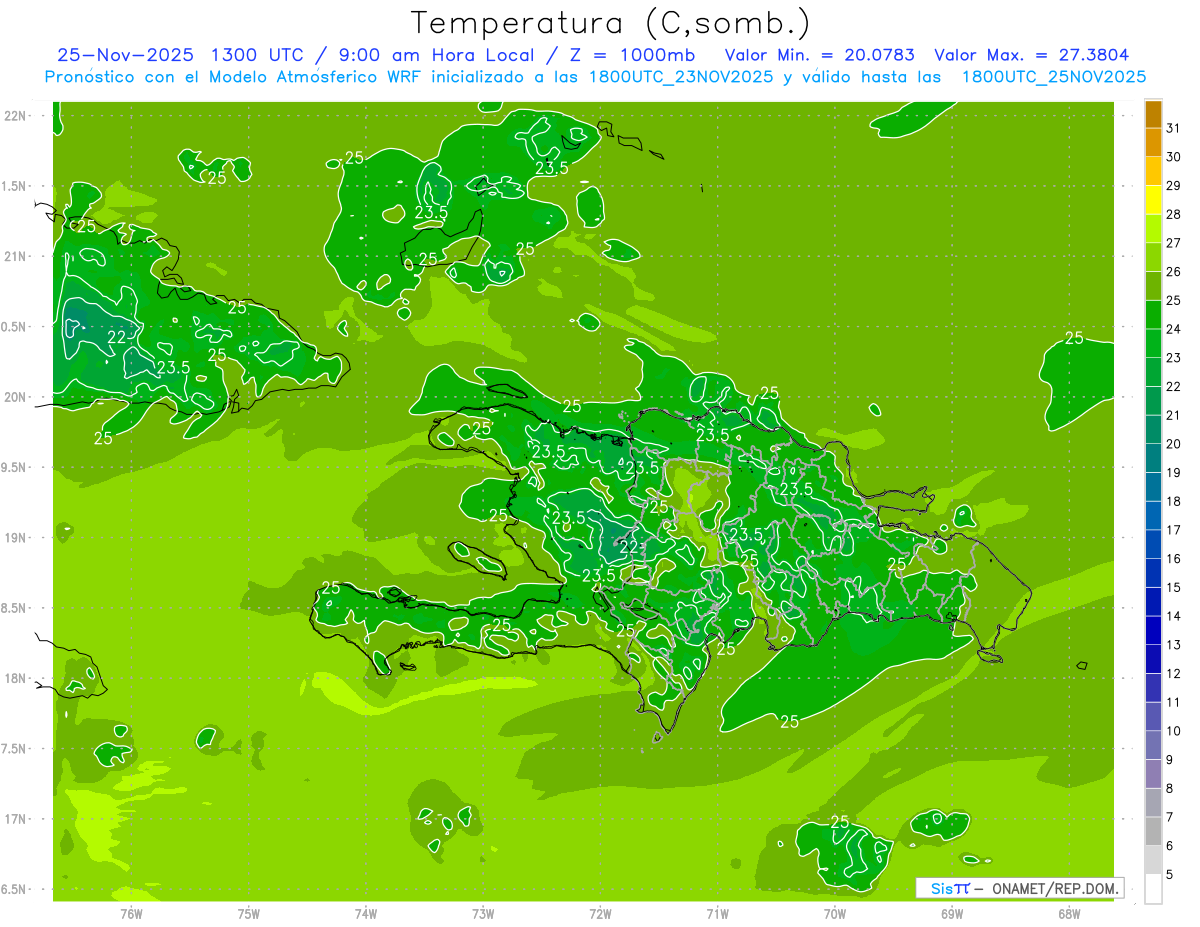Click the 'Temperatura (C,somb.)' chart title

[x=610, y=23]
